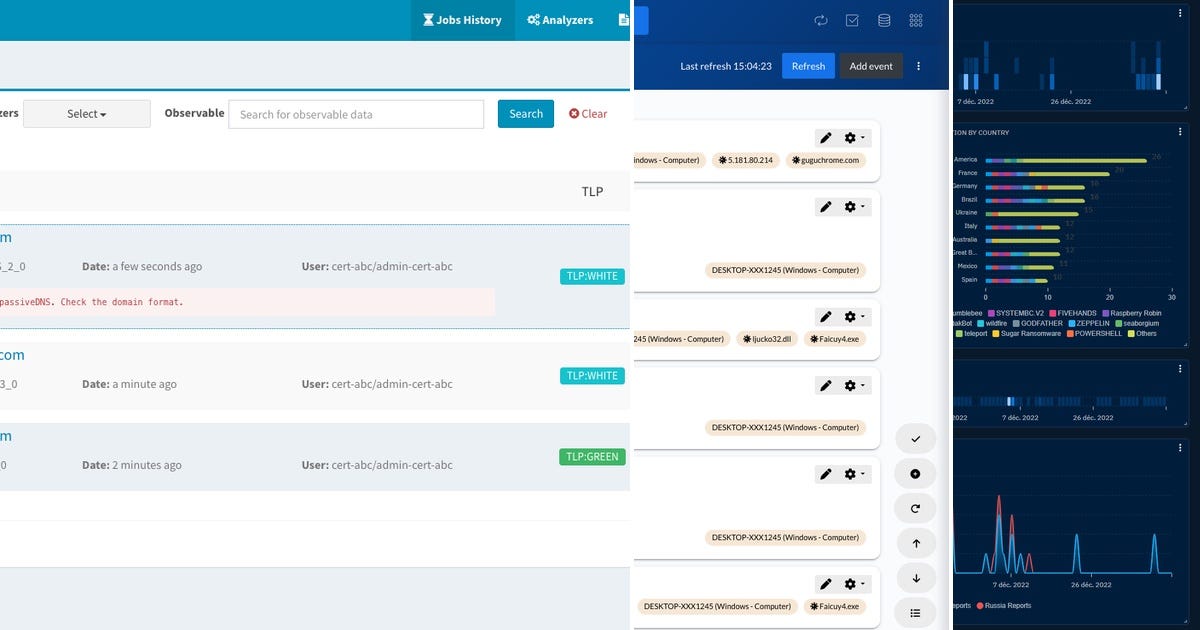Click the Add event button
1200x630 pixels.
tap(871, 65)
